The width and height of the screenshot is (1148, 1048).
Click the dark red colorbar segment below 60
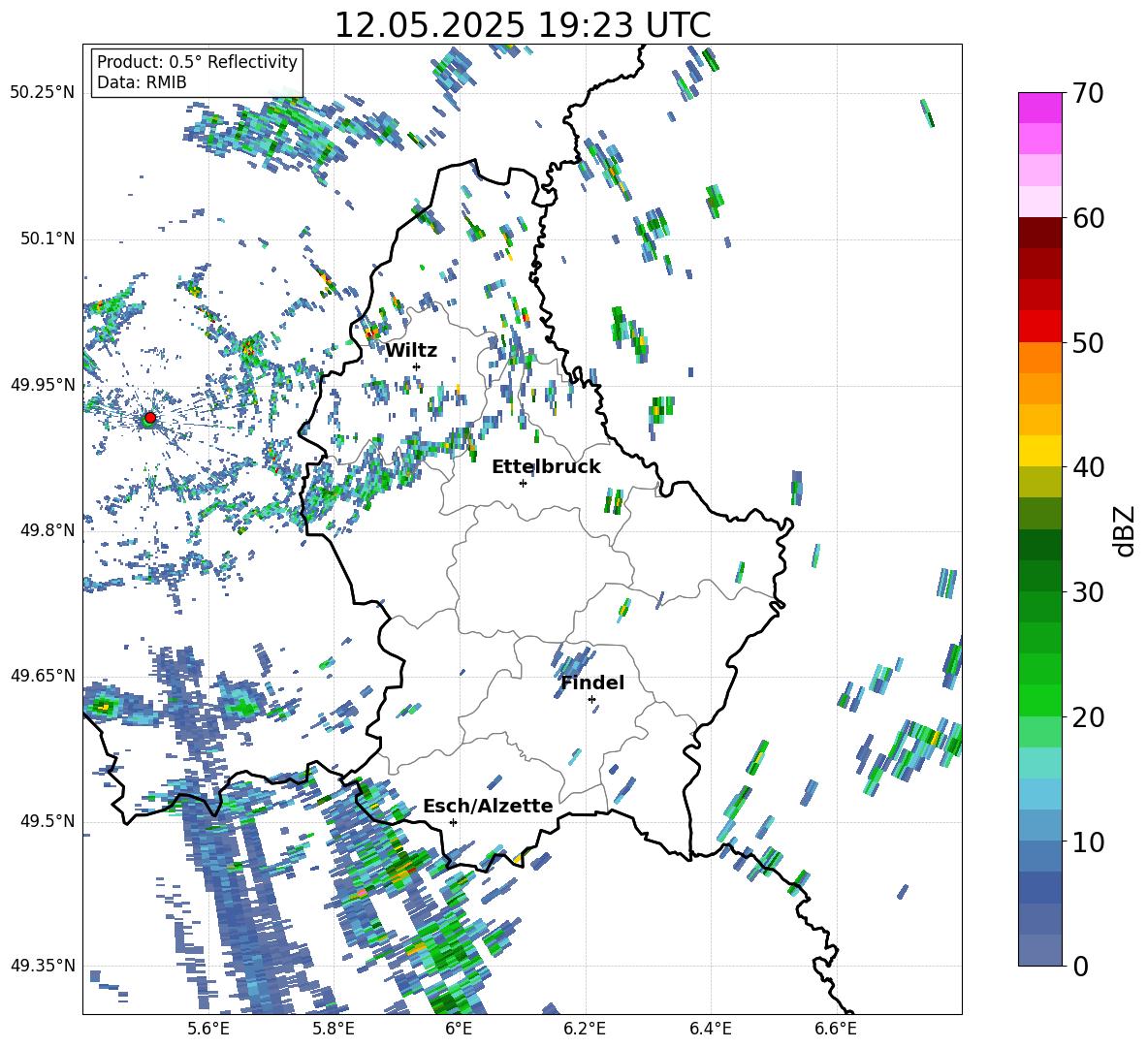pyautogui.click(x=1040, y=233)
